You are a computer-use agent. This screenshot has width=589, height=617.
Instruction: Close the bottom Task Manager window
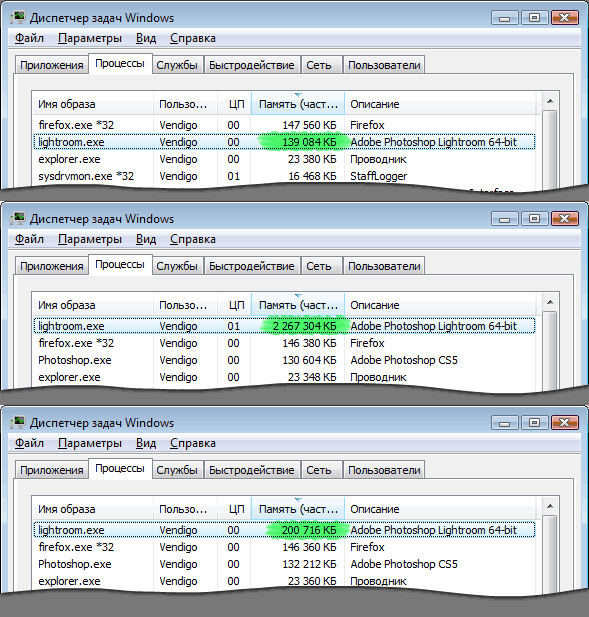tap(565, 423)
